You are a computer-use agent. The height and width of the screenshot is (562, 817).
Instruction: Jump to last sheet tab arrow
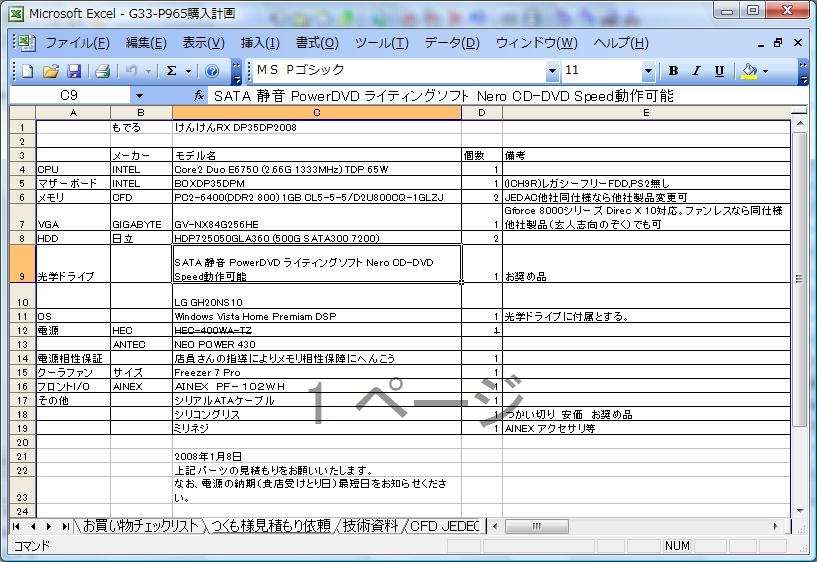point(66,527)
